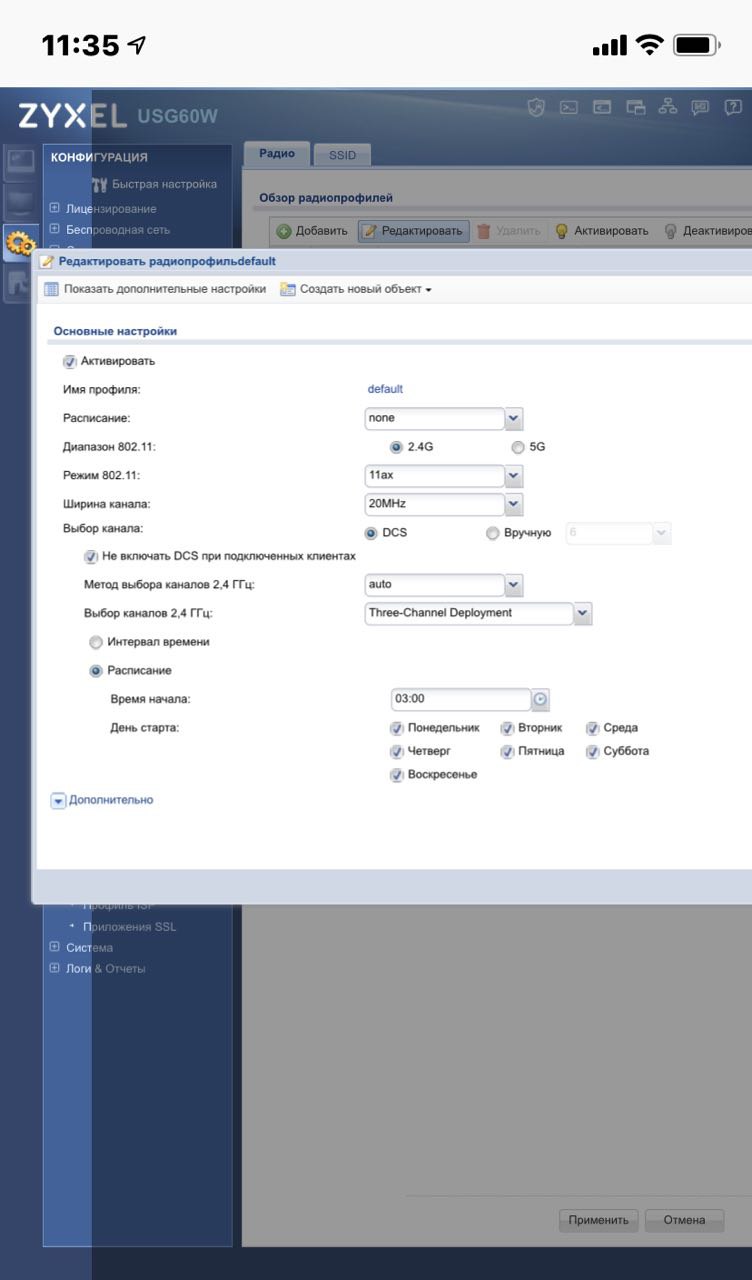Screen dimensions: 752x1280
Task: Open the Режим 802.11 dropdown
Action: click(514, 475)
